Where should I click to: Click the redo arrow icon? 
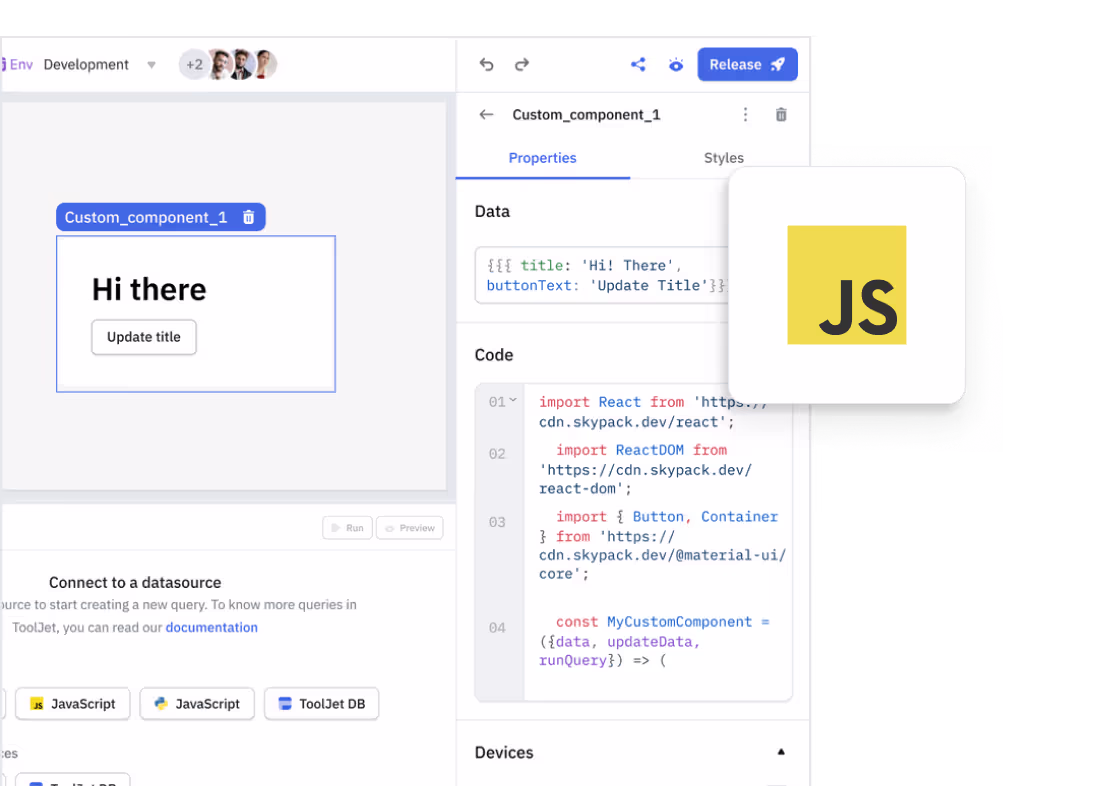(x=522, y=65)
